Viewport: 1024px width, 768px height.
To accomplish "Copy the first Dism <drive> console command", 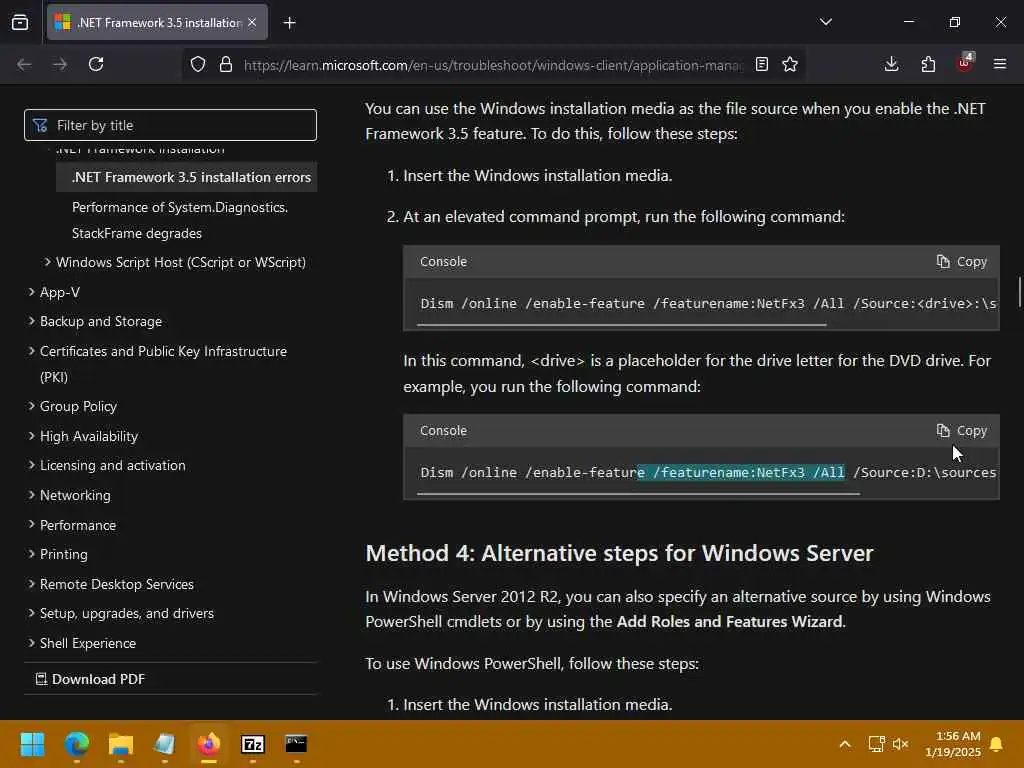I will [961, 261].
